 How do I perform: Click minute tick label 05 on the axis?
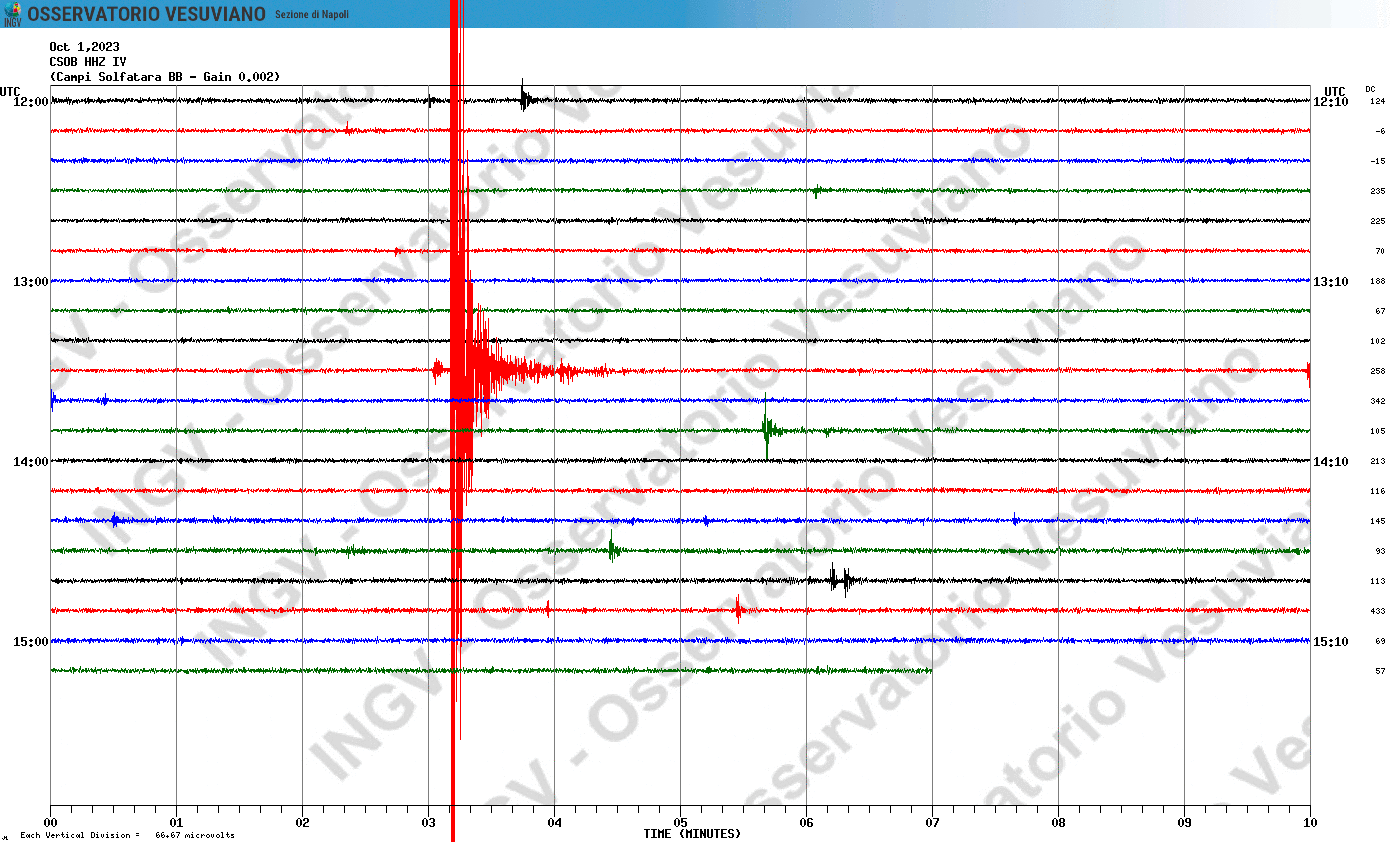tap(681, 823)
